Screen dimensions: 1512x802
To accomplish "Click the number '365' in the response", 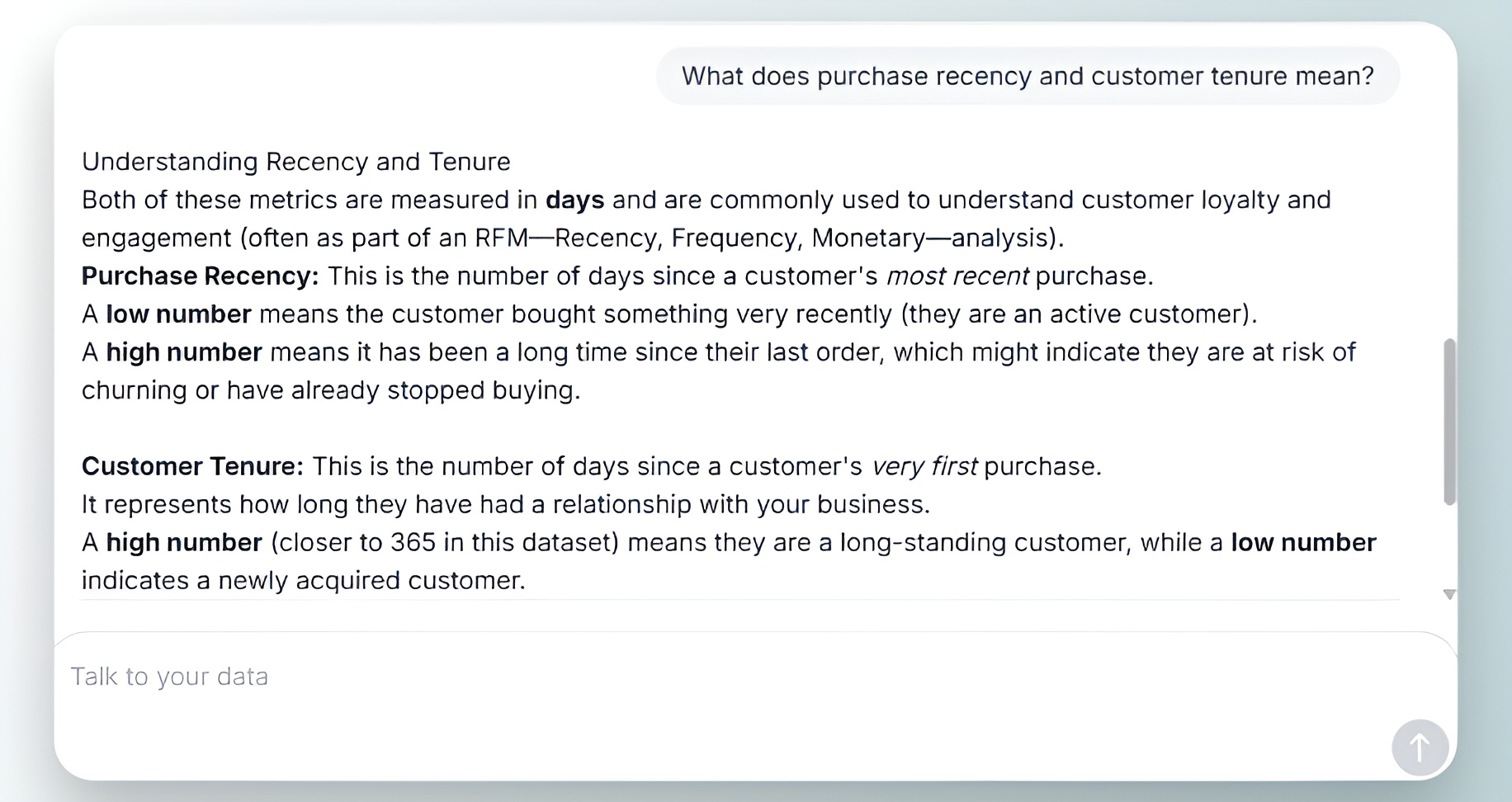I will [x=413, y=543].
